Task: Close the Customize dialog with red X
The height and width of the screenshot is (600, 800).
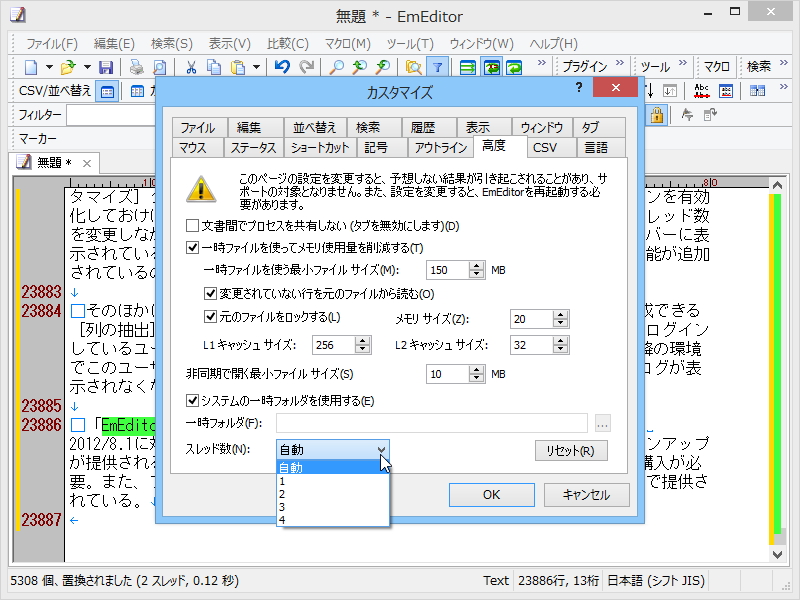Action: point(615,87)
